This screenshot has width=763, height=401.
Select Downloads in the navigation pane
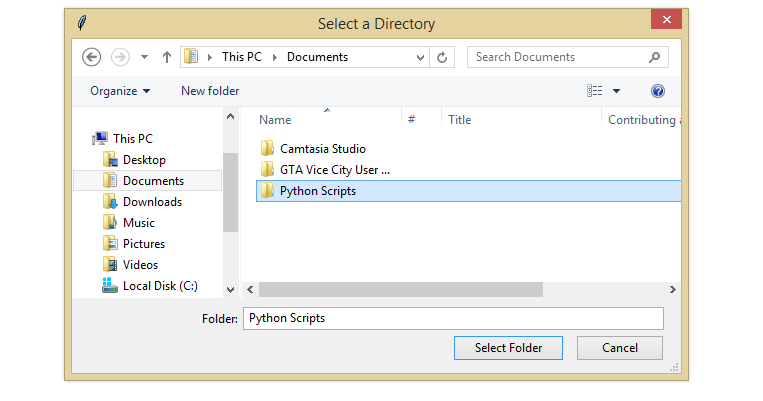point(152,201)
